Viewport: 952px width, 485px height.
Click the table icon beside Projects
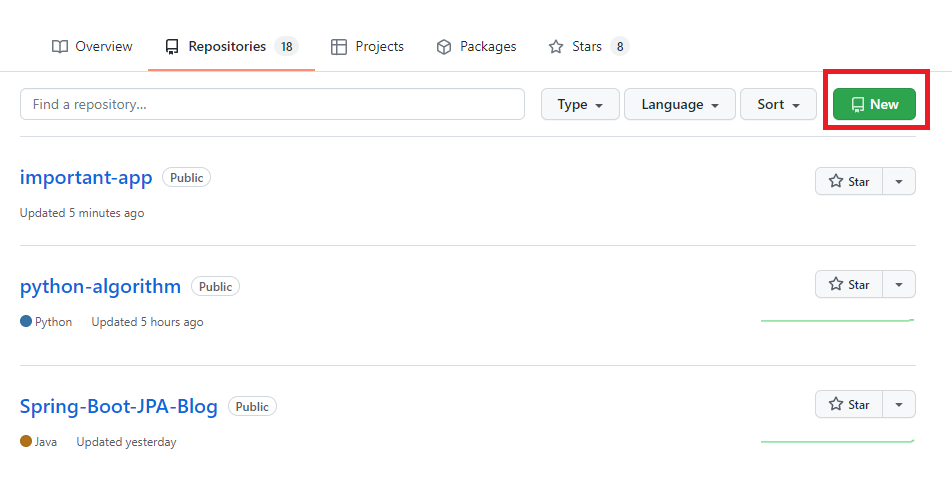339,47
